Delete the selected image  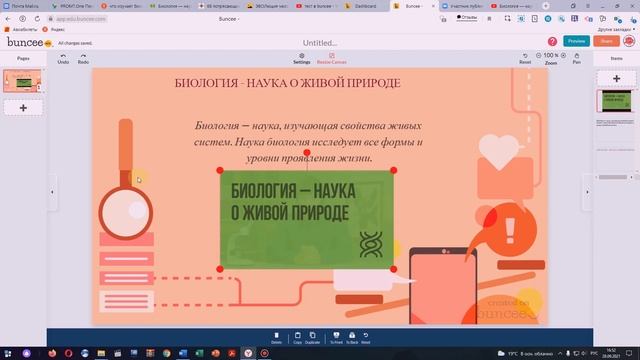[276, 338]
